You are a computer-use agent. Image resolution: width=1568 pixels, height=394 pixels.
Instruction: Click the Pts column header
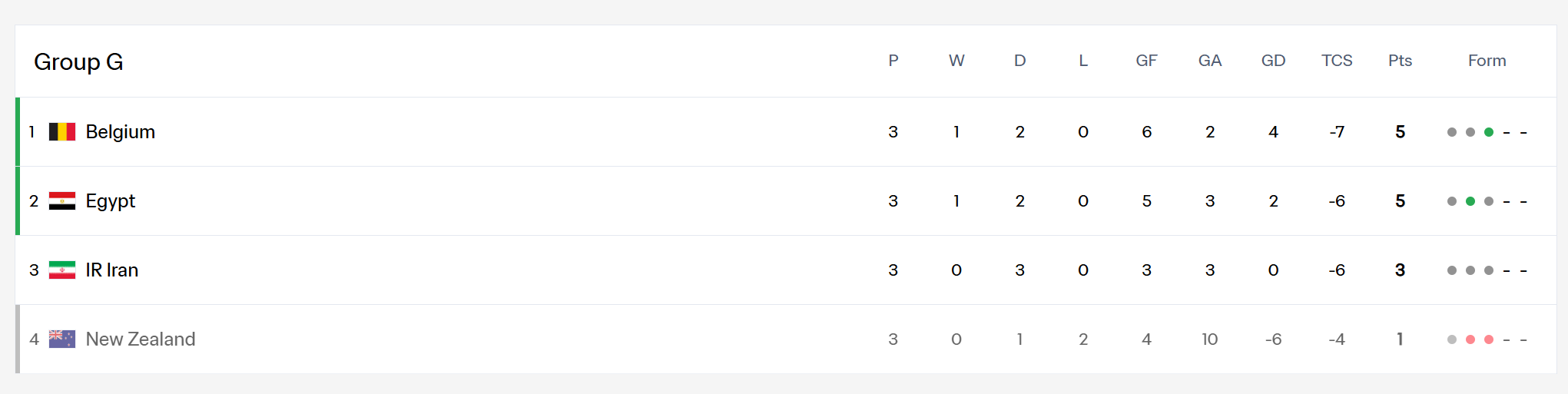pyautogui.click(x=1400, y=61)
